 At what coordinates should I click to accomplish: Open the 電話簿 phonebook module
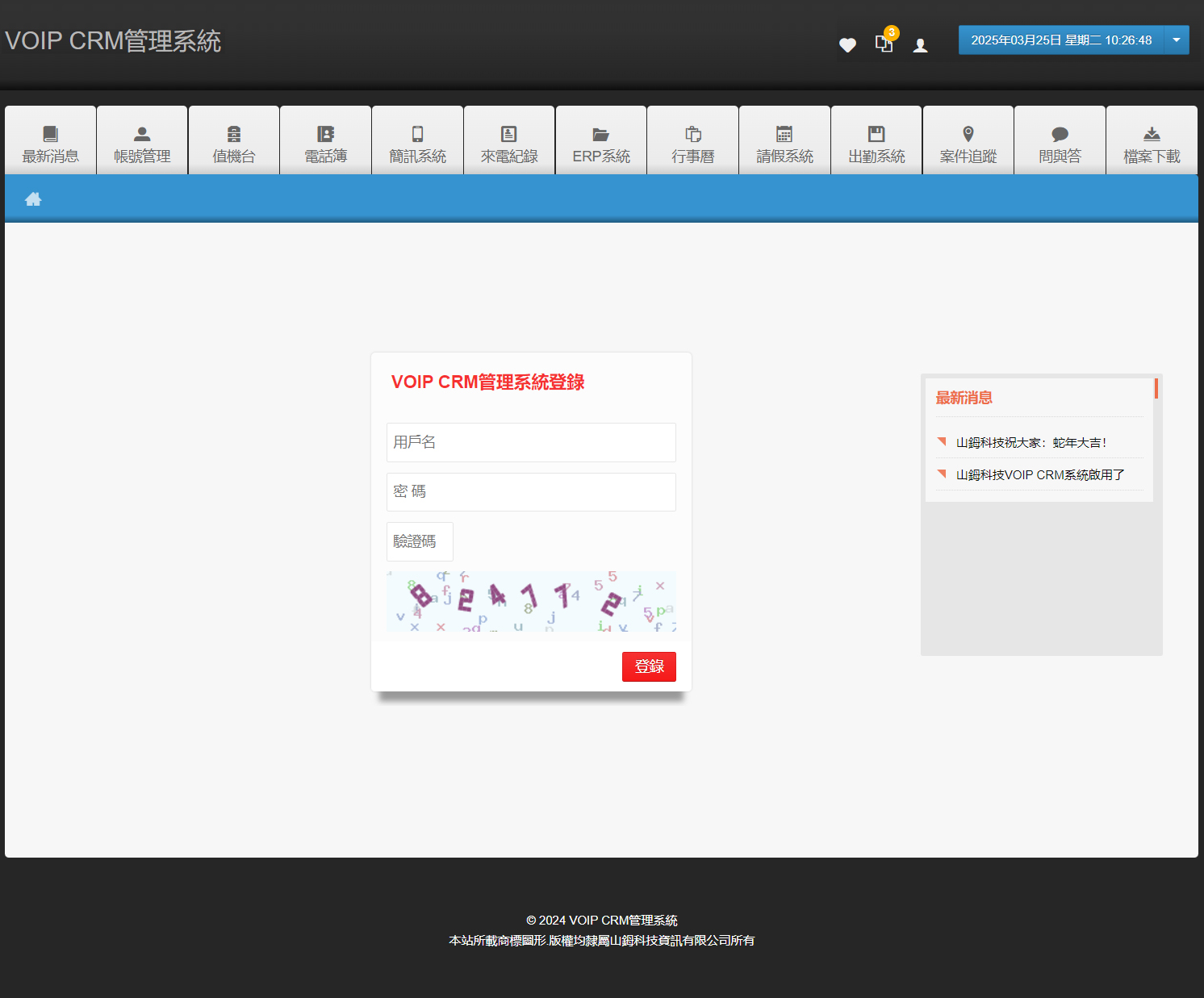[x=325, y=143]
